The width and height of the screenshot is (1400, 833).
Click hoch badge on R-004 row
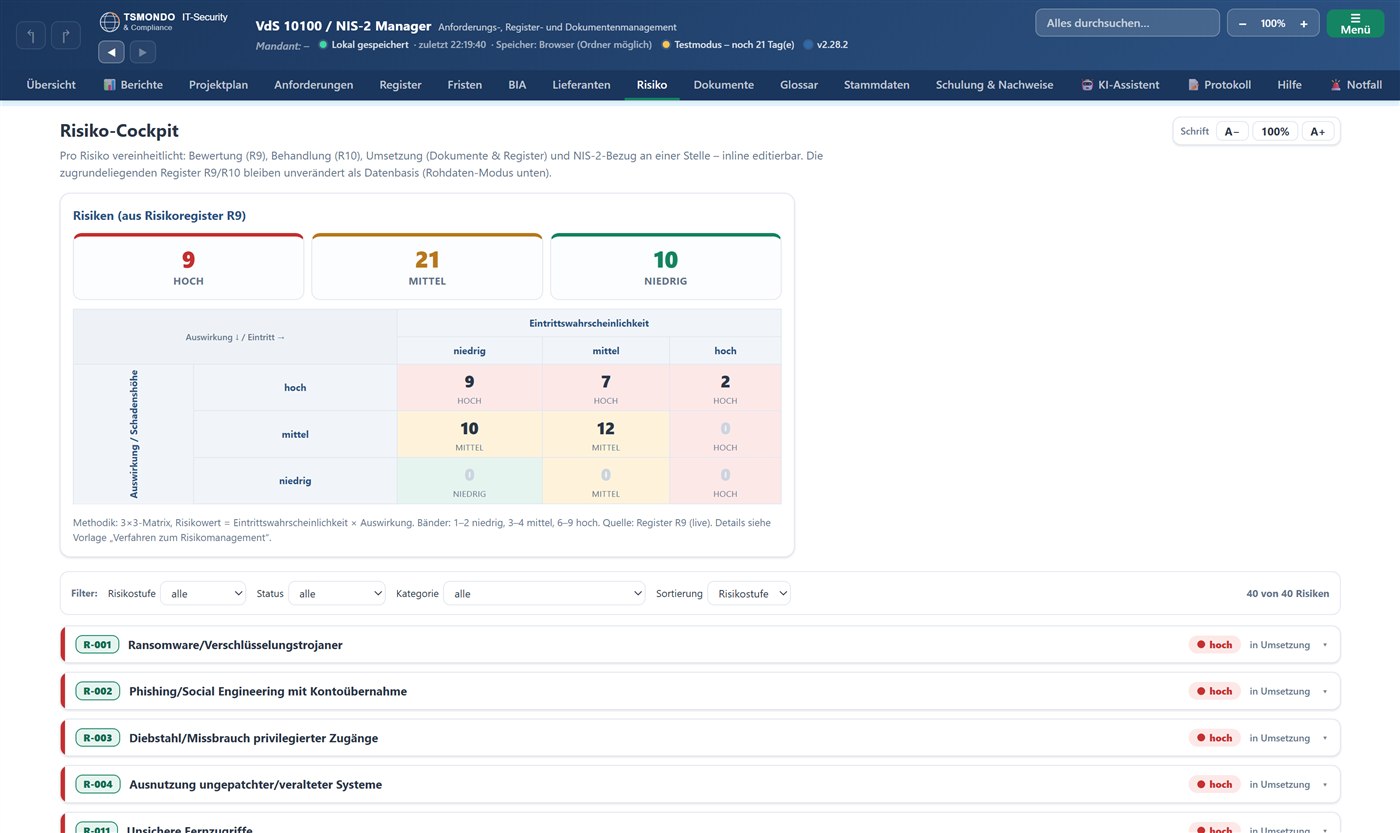point(1214,784)
